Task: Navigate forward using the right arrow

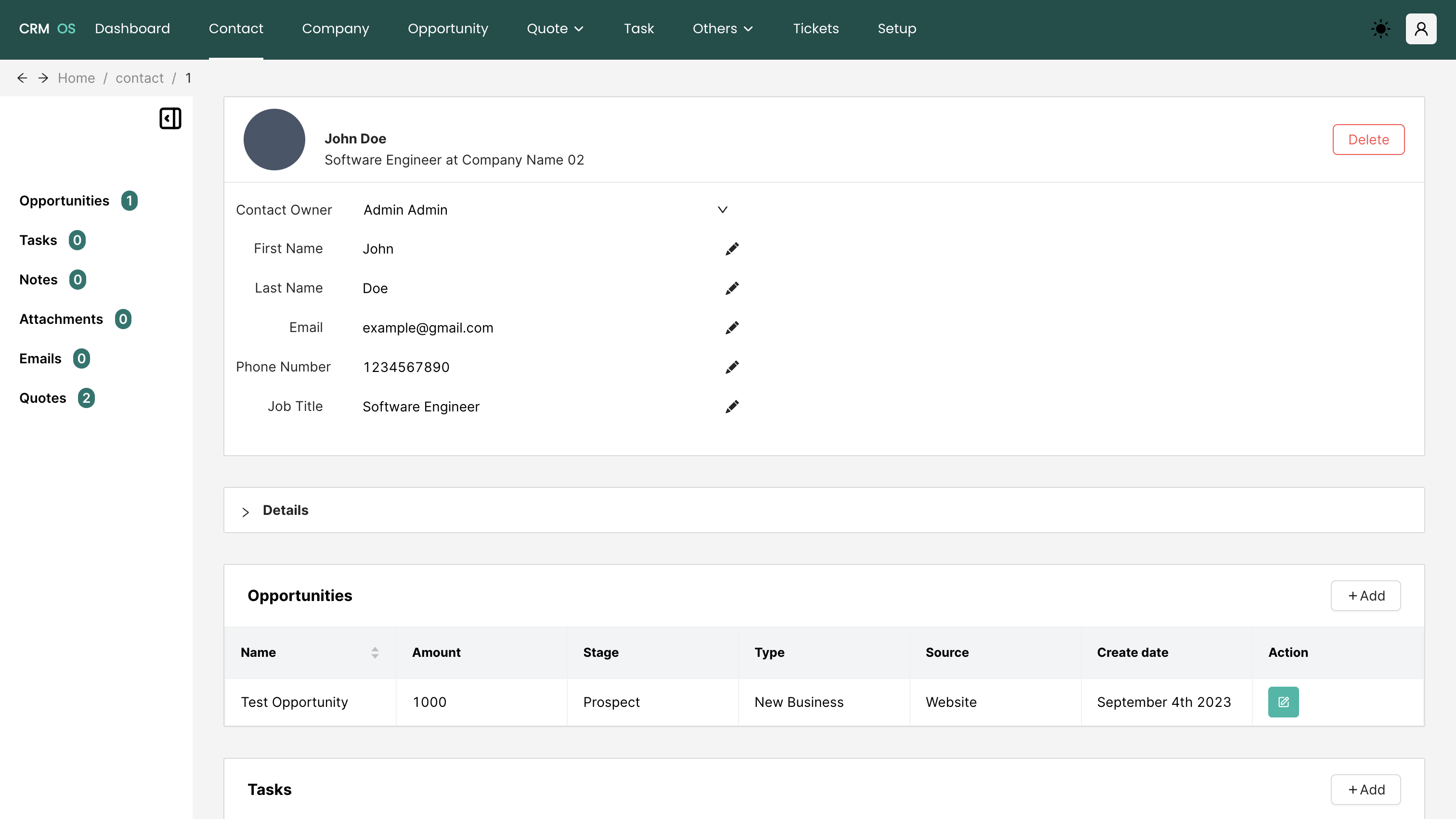Action: tap(43, 77)
